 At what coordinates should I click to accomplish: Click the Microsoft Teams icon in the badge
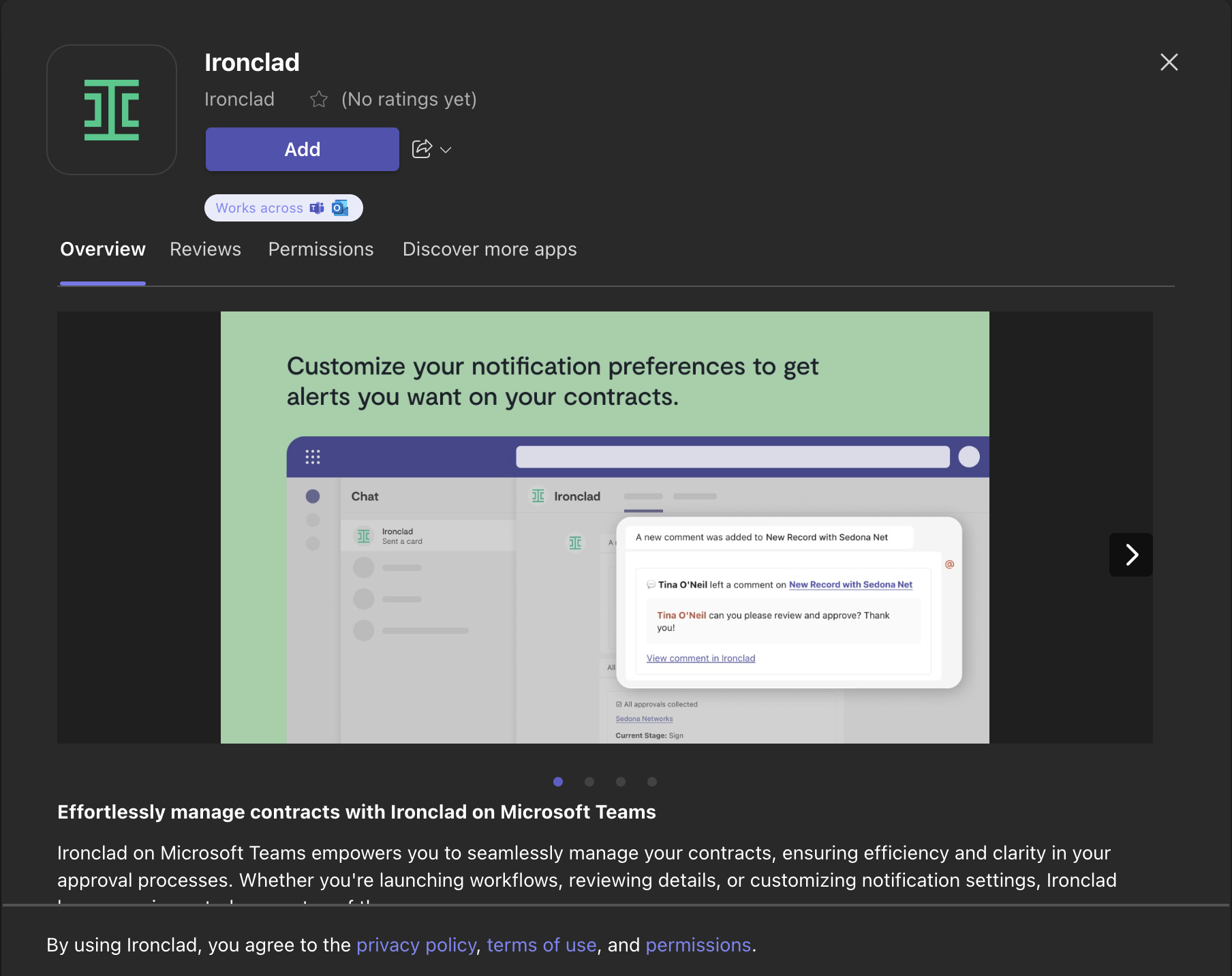[316, 208]
